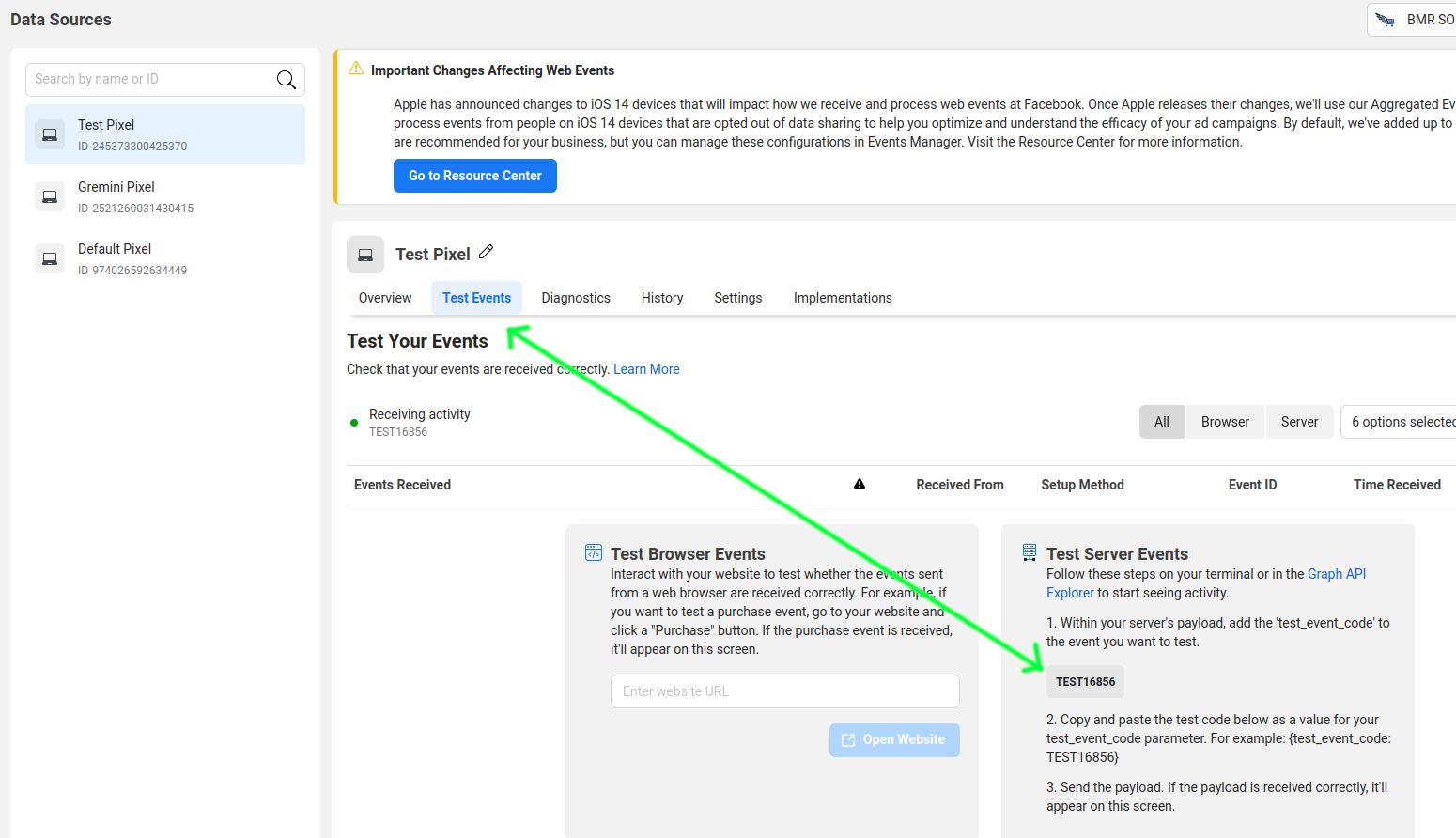Click the ID 2521260031430415 text
This screenshot has height=838, width=1456.
coord(136,209)
